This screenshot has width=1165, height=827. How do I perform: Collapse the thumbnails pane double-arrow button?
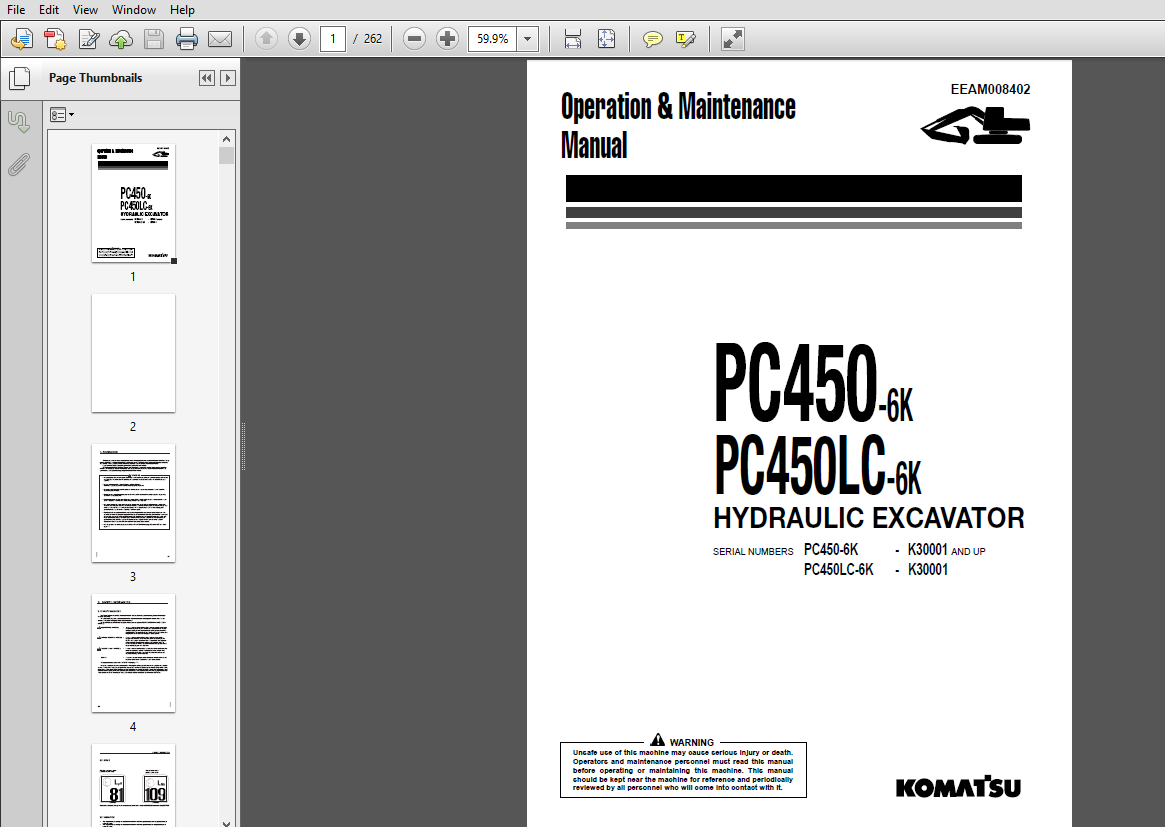coord(207,78)
